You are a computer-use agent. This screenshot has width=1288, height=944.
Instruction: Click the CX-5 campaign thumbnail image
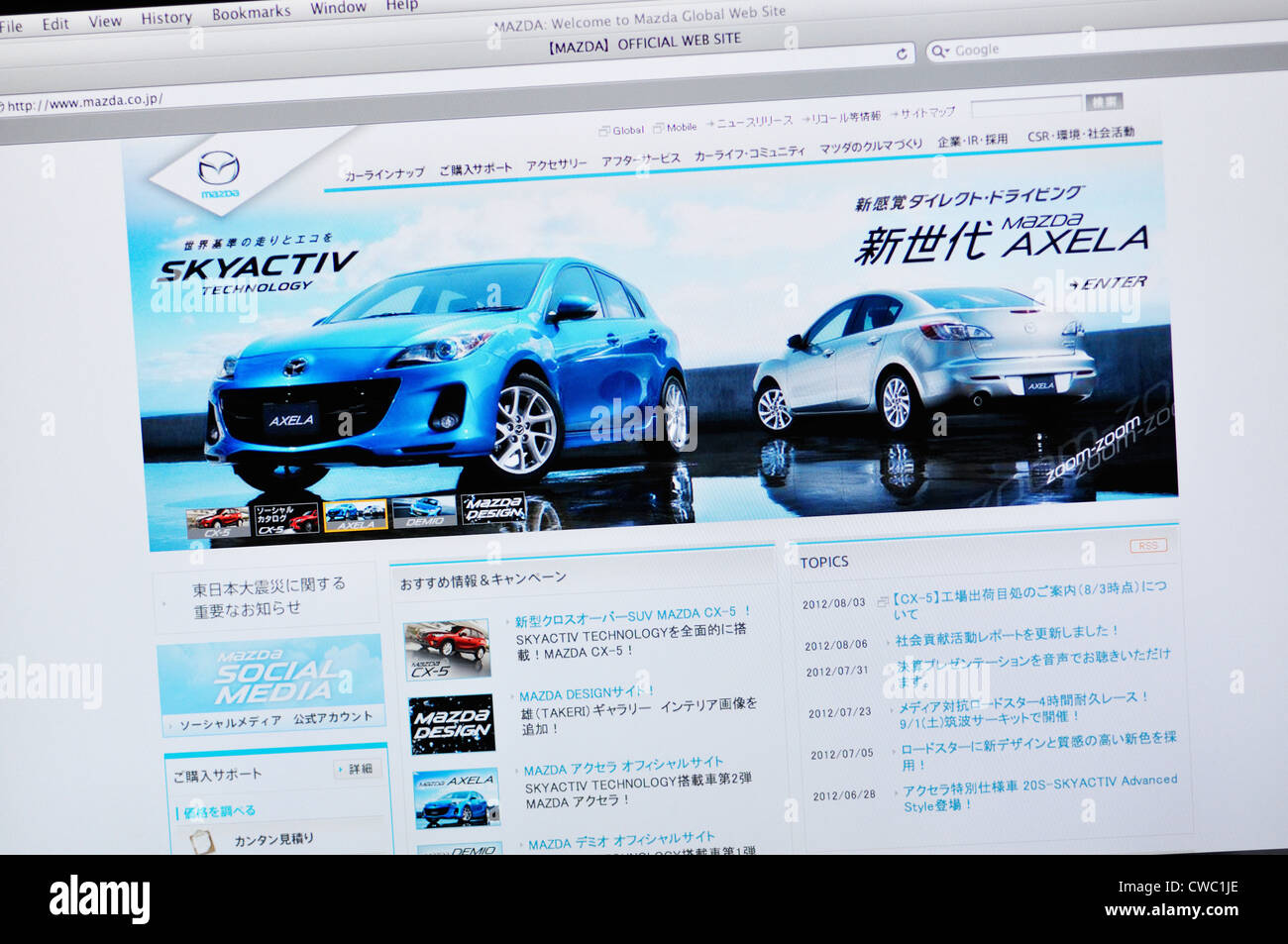447,650
